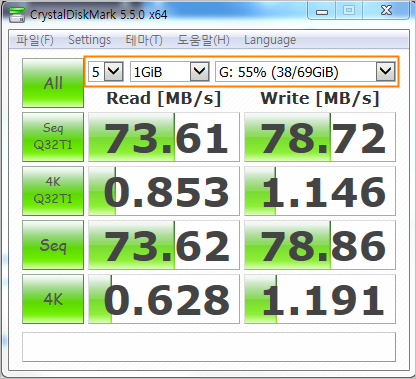Start the 4K Q32T1 benchmark
Viewport: 416px width, 379px height.
point(53,191)
